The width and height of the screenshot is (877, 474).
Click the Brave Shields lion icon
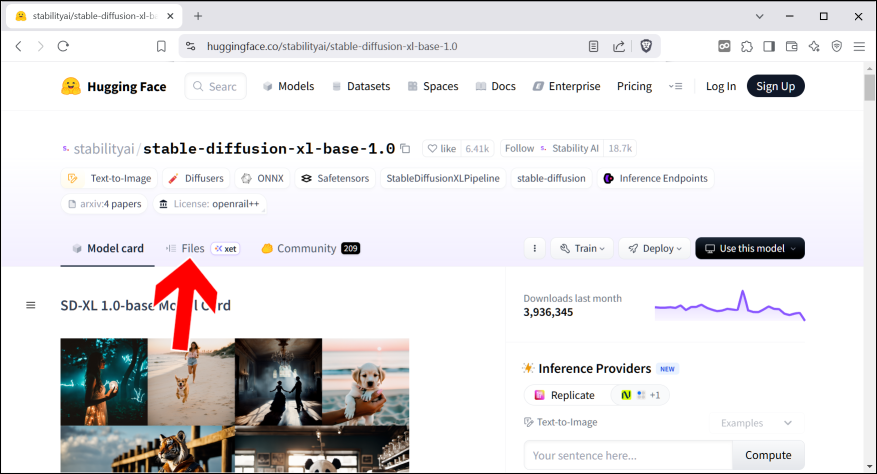pyautogui.click(x=646, y=46)
